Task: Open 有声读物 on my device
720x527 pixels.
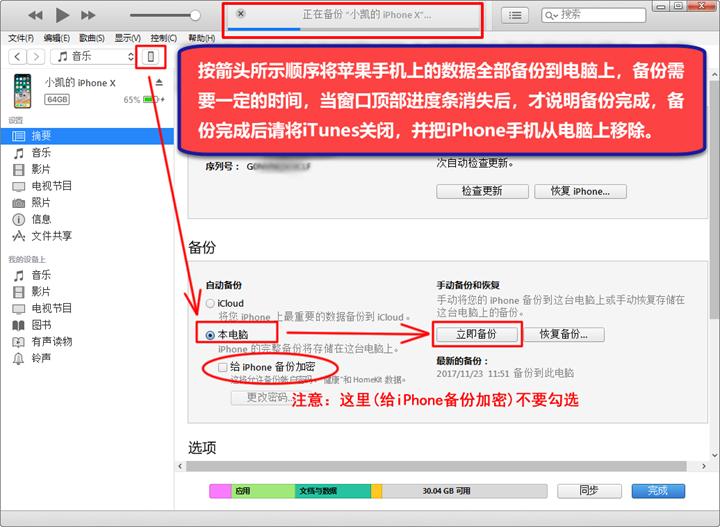Action: (x=87, y=342)
